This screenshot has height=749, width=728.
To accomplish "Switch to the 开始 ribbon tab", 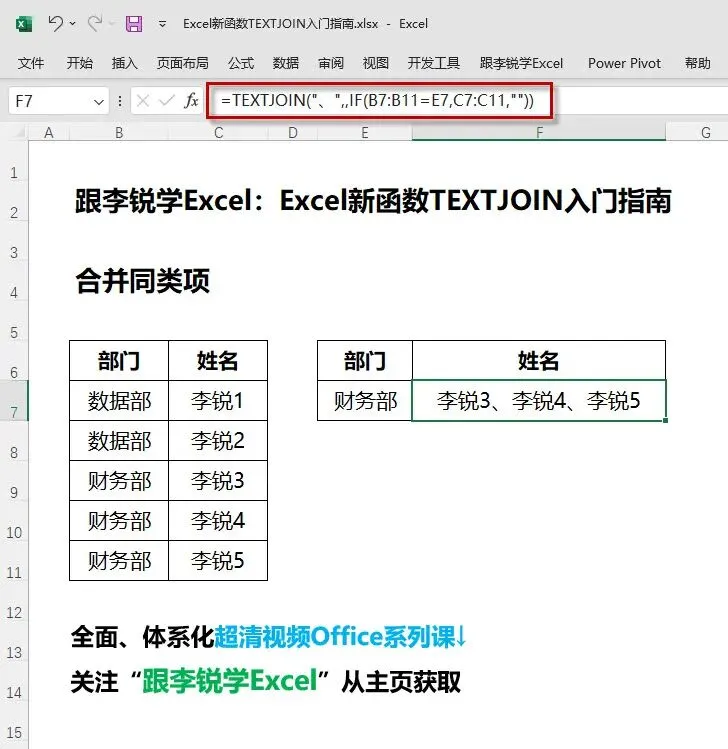I will (80, 63).
